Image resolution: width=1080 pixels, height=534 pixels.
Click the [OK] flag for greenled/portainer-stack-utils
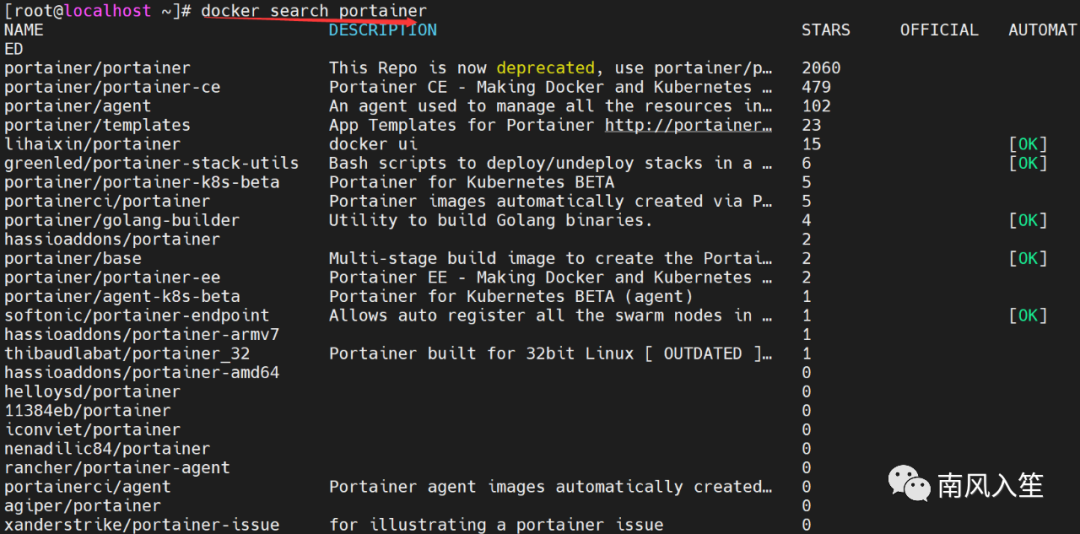coord(1028,163)
